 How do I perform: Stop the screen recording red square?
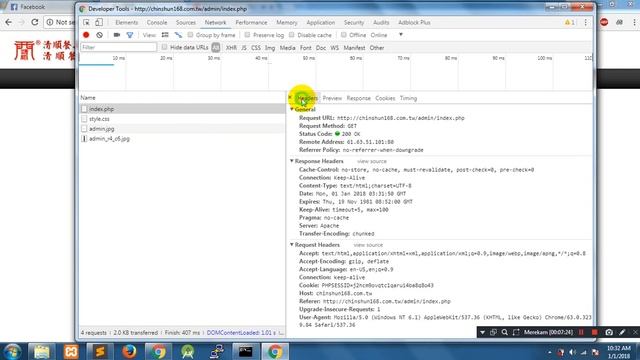(595, 332)
